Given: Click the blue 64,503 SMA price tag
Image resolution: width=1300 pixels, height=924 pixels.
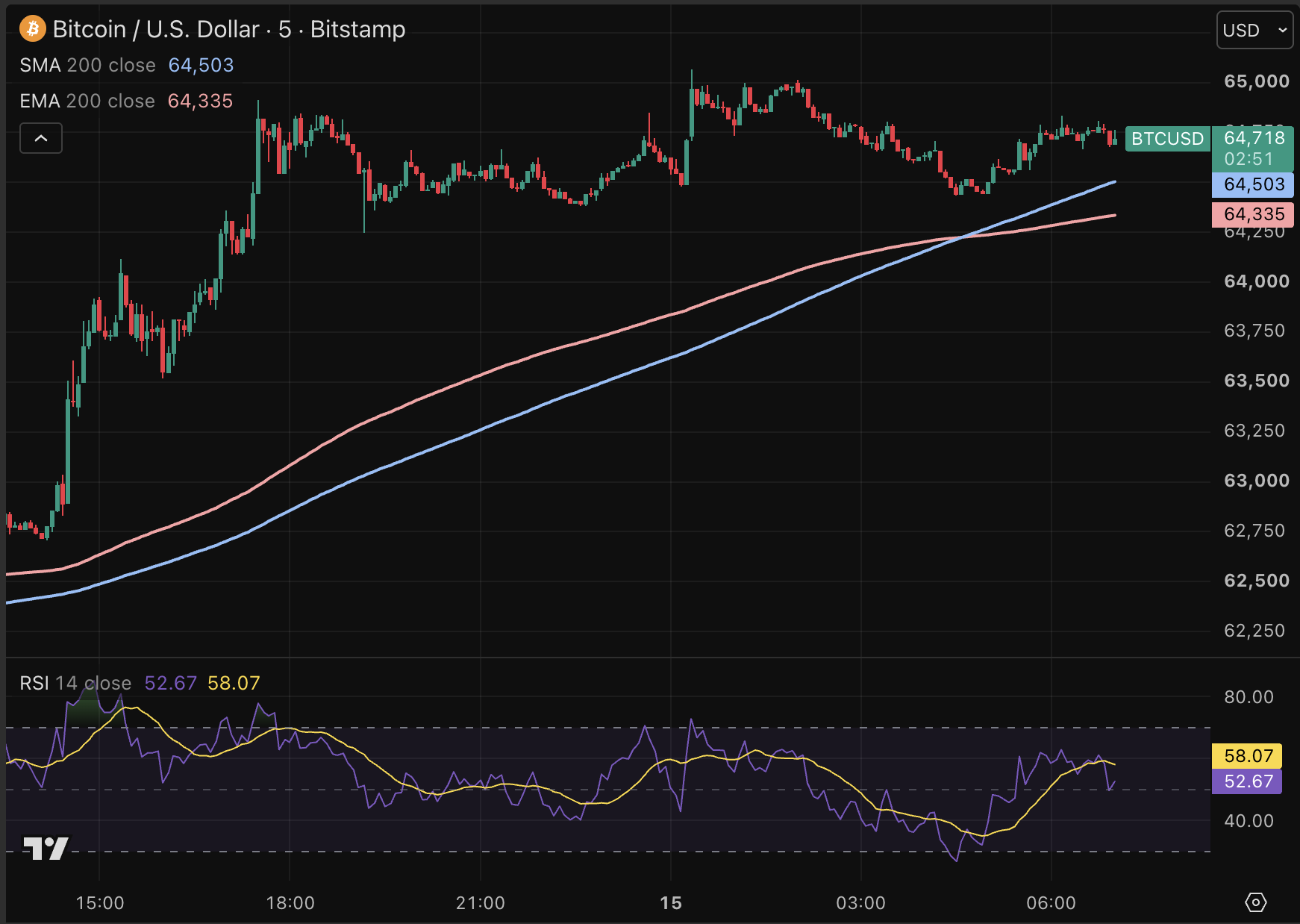Looking at the screenshot, I should point(1253,184).
